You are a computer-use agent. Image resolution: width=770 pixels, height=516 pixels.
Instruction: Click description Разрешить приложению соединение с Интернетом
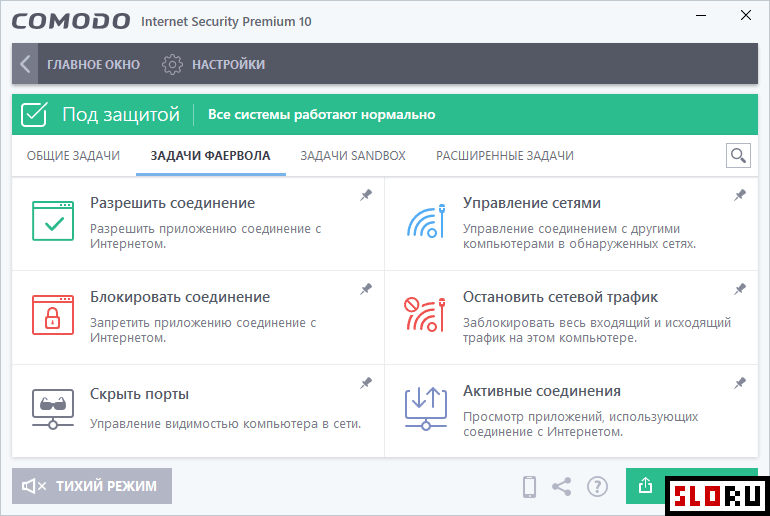pyautogui.click(x=205, y=236)
